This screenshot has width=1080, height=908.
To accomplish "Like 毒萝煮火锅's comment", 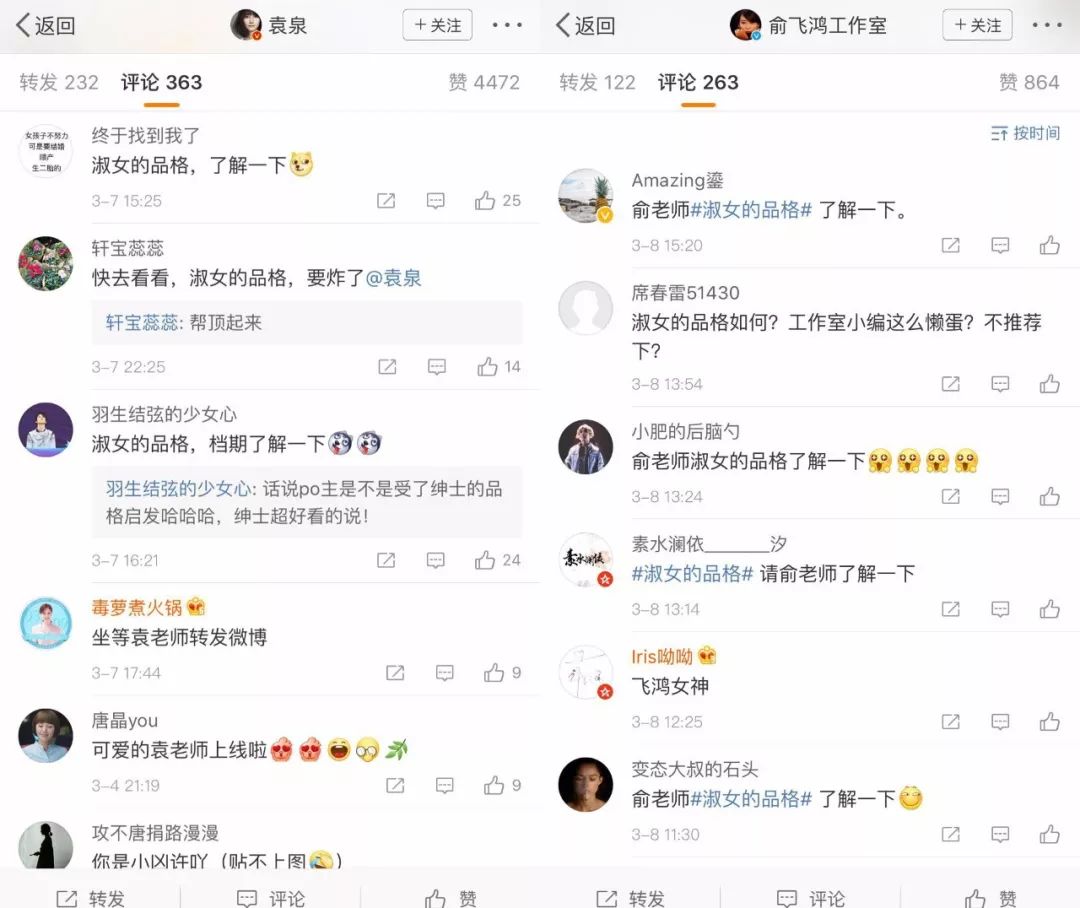I will (x=501, y=672).
